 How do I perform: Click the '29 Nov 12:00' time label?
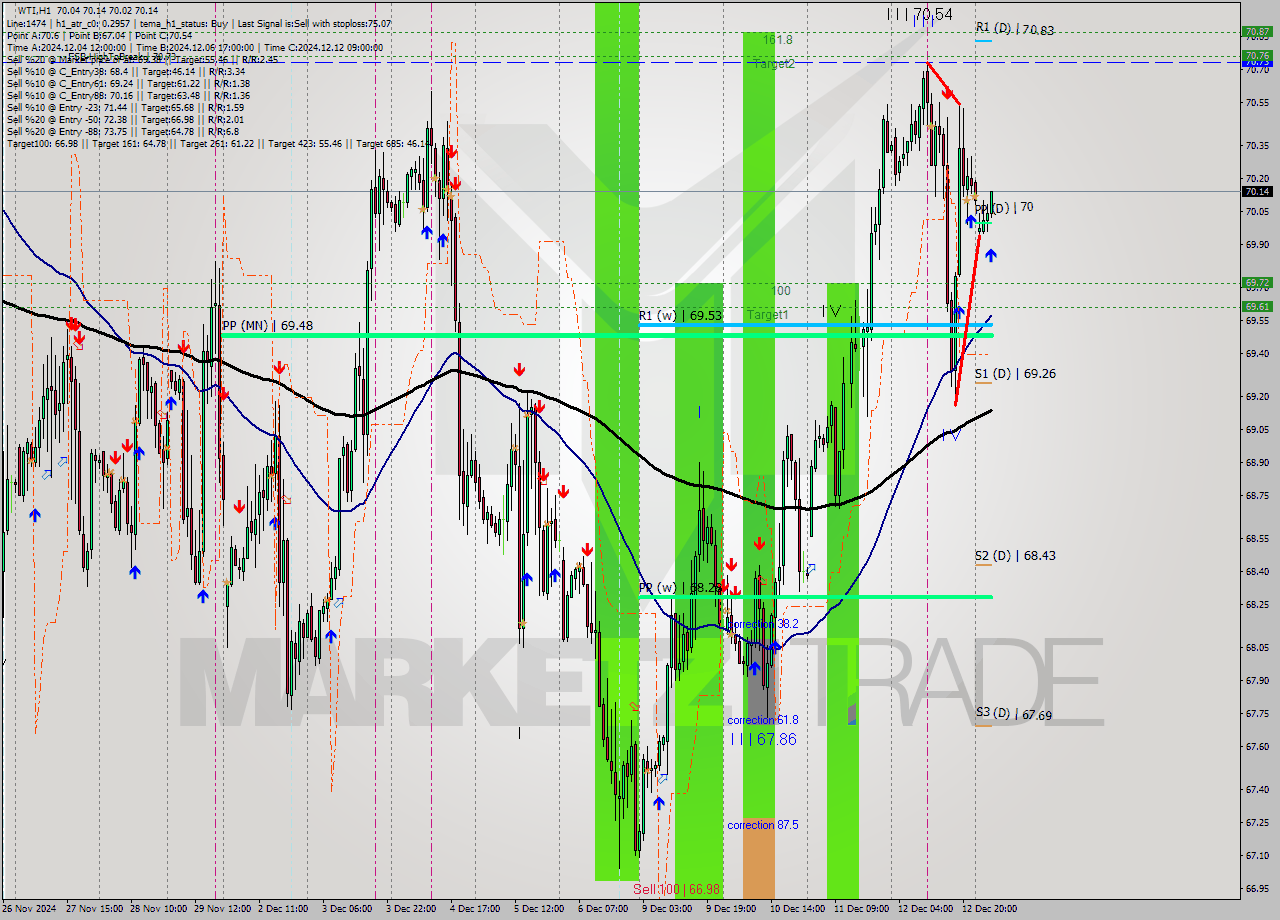click(x=223, y=909)
